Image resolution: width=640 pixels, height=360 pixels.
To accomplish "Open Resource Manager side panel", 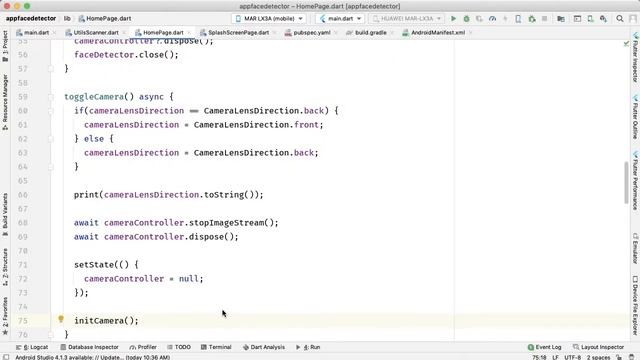I will (x=5, y=102).
